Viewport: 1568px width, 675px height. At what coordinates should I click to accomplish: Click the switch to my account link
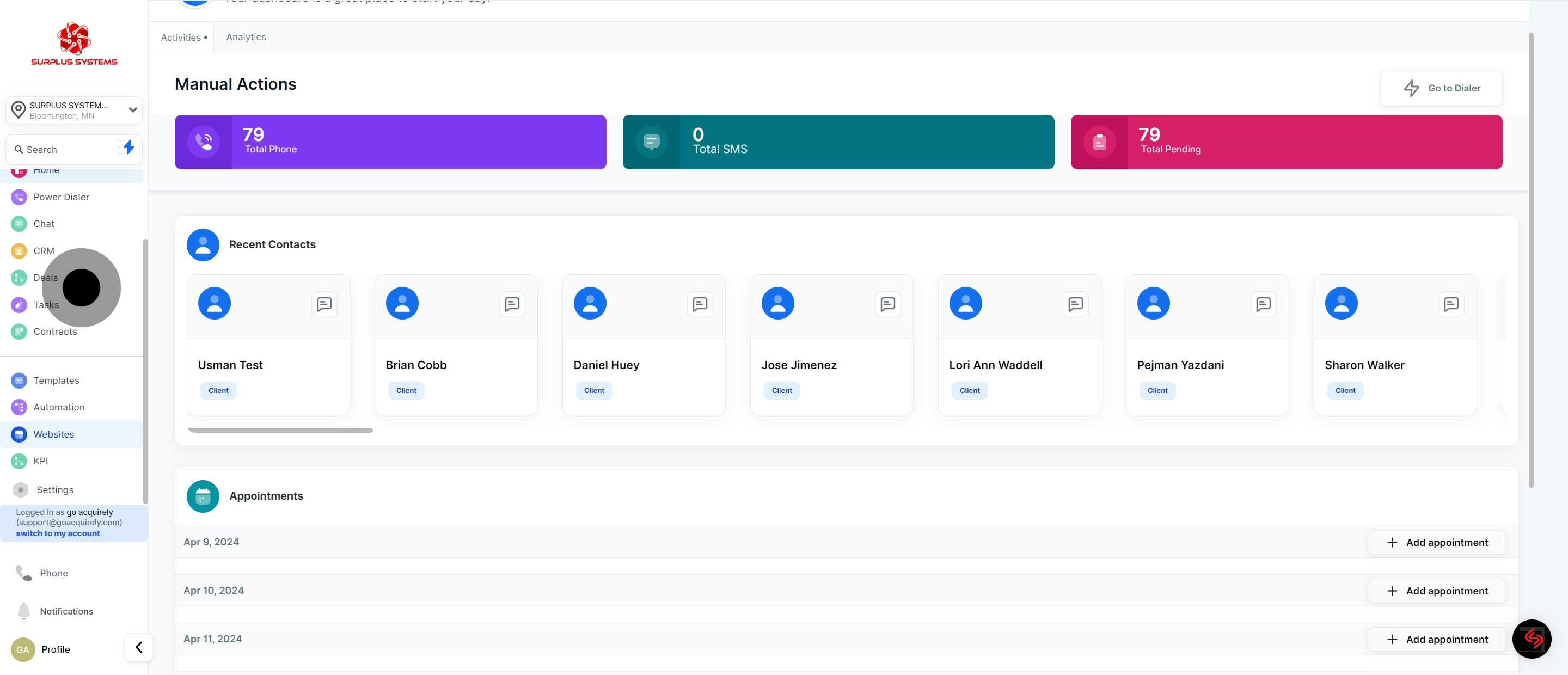[x=58, y=533]
